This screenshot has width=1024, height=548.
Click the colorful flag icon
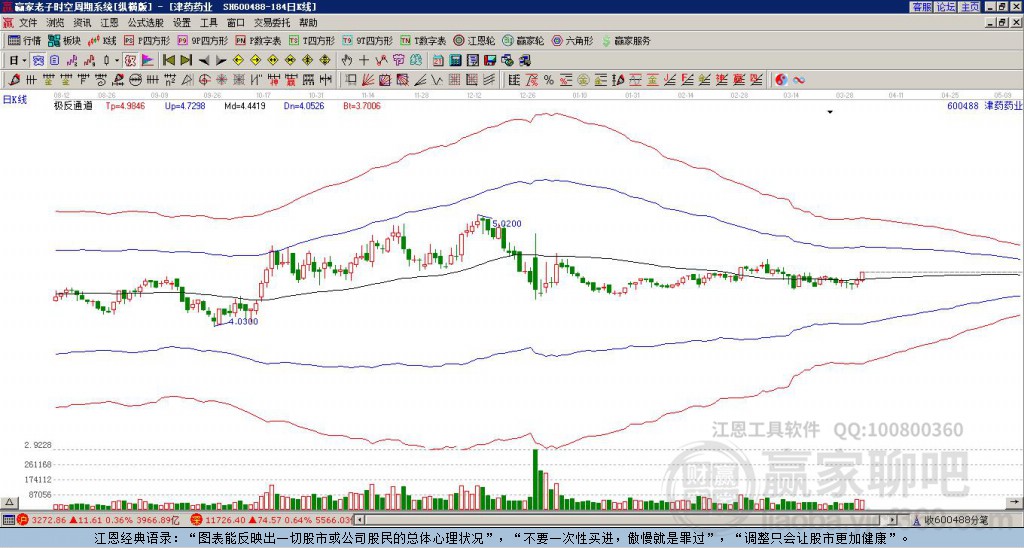click(148, 61)
